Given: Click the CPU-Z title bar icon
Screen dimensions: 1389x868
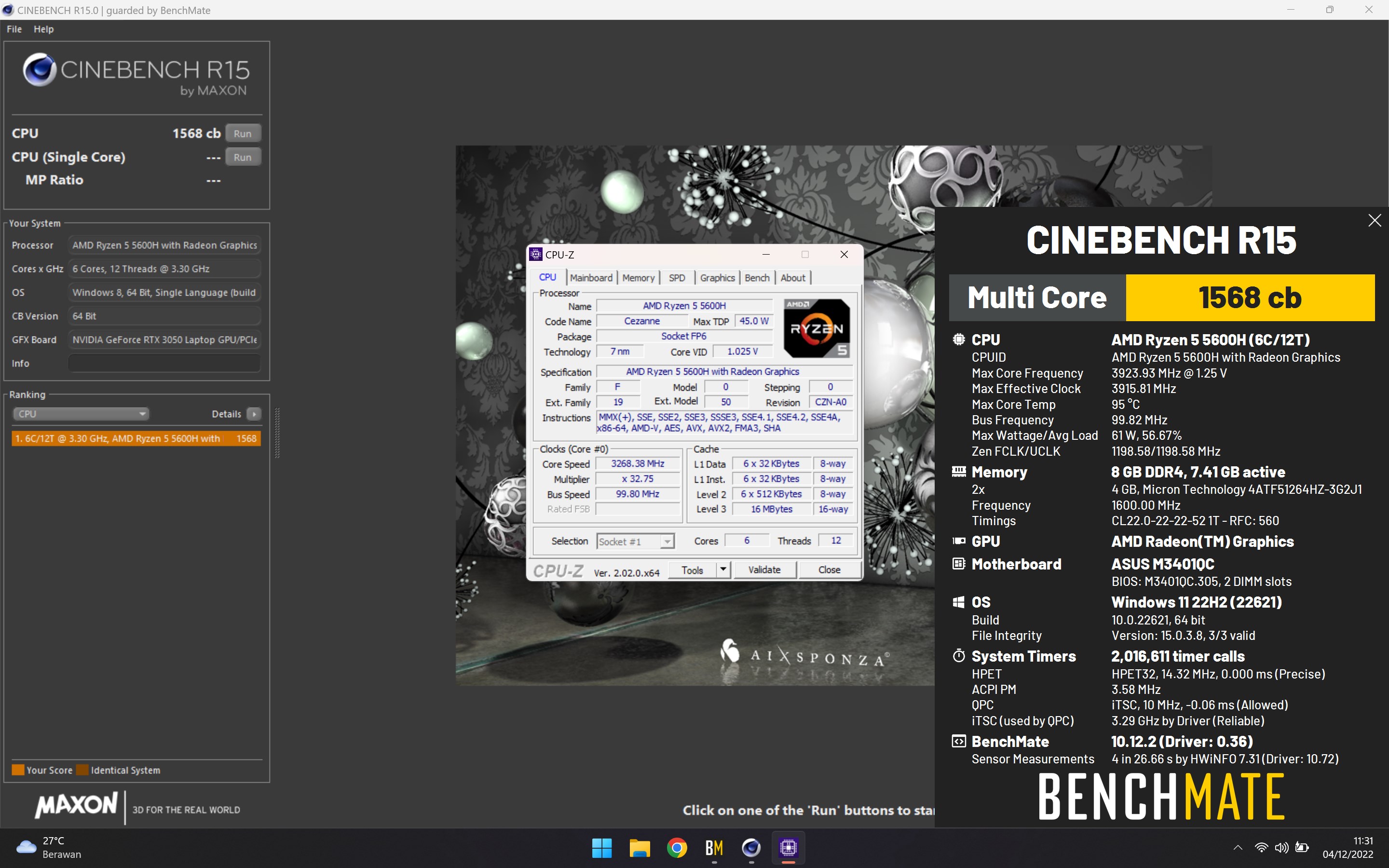Looking at the screenshot, I should 536,254.
